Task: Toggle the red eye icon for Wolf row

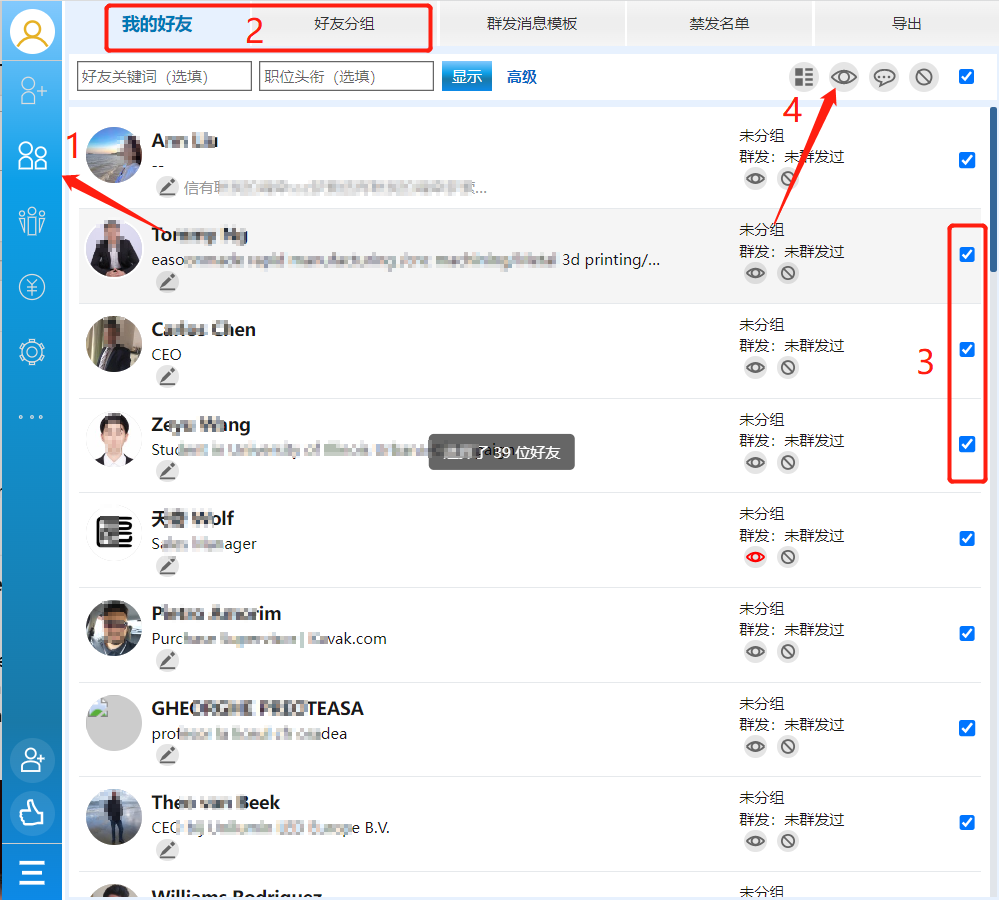Action: click(x=755, y=557)
